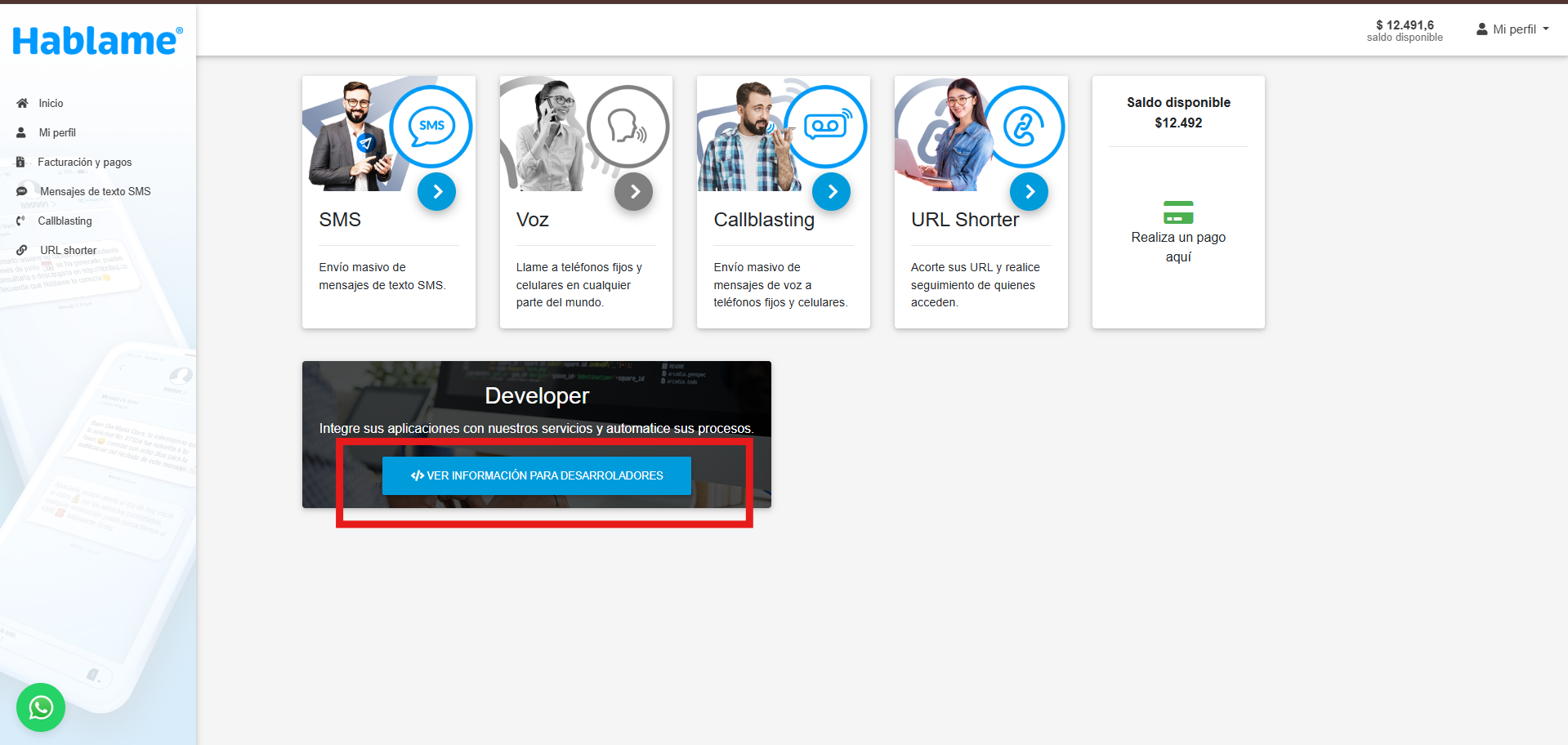Open Mi perfil in the sidebar
The image size is (1568, 745).
tap(57, 132)
